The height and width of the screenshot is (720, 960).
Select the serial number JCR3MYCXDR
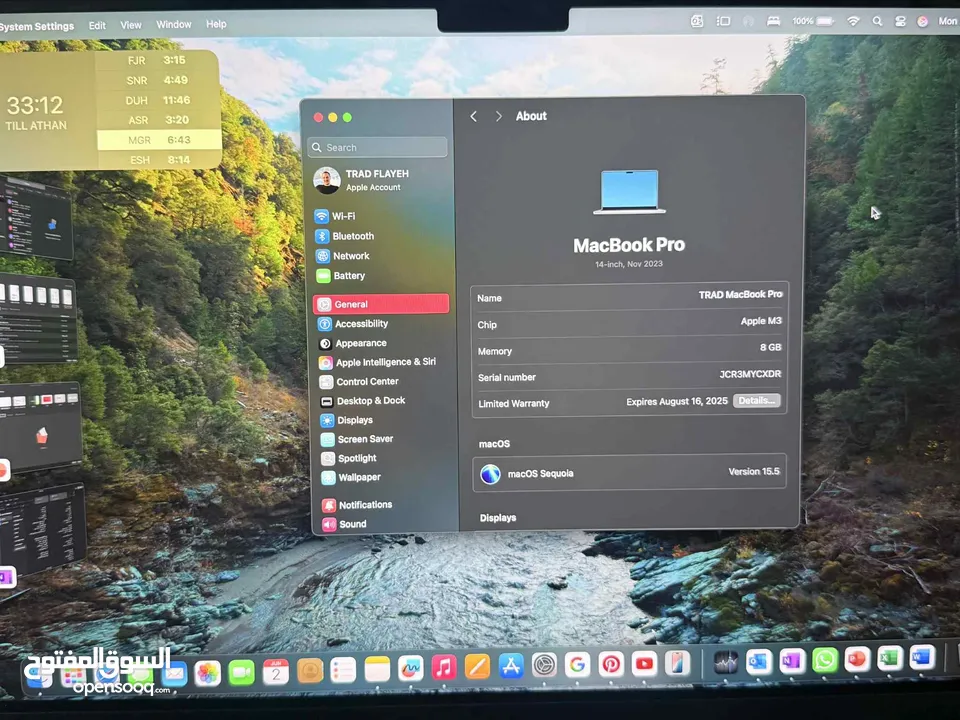click(750, 374)
